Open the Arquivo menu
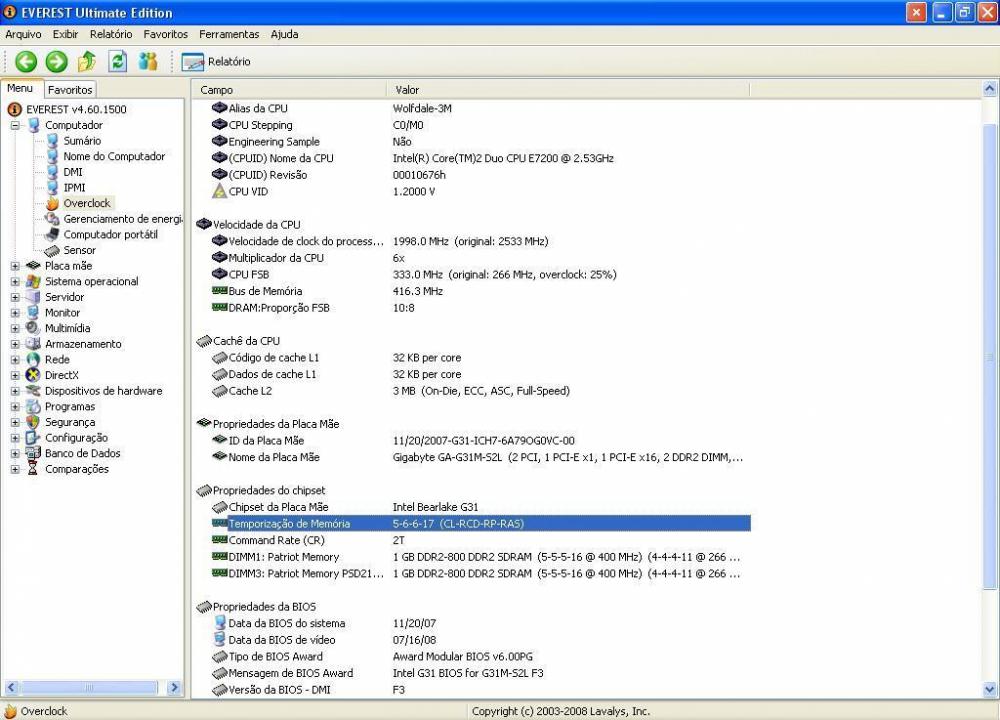 (23, 34)
